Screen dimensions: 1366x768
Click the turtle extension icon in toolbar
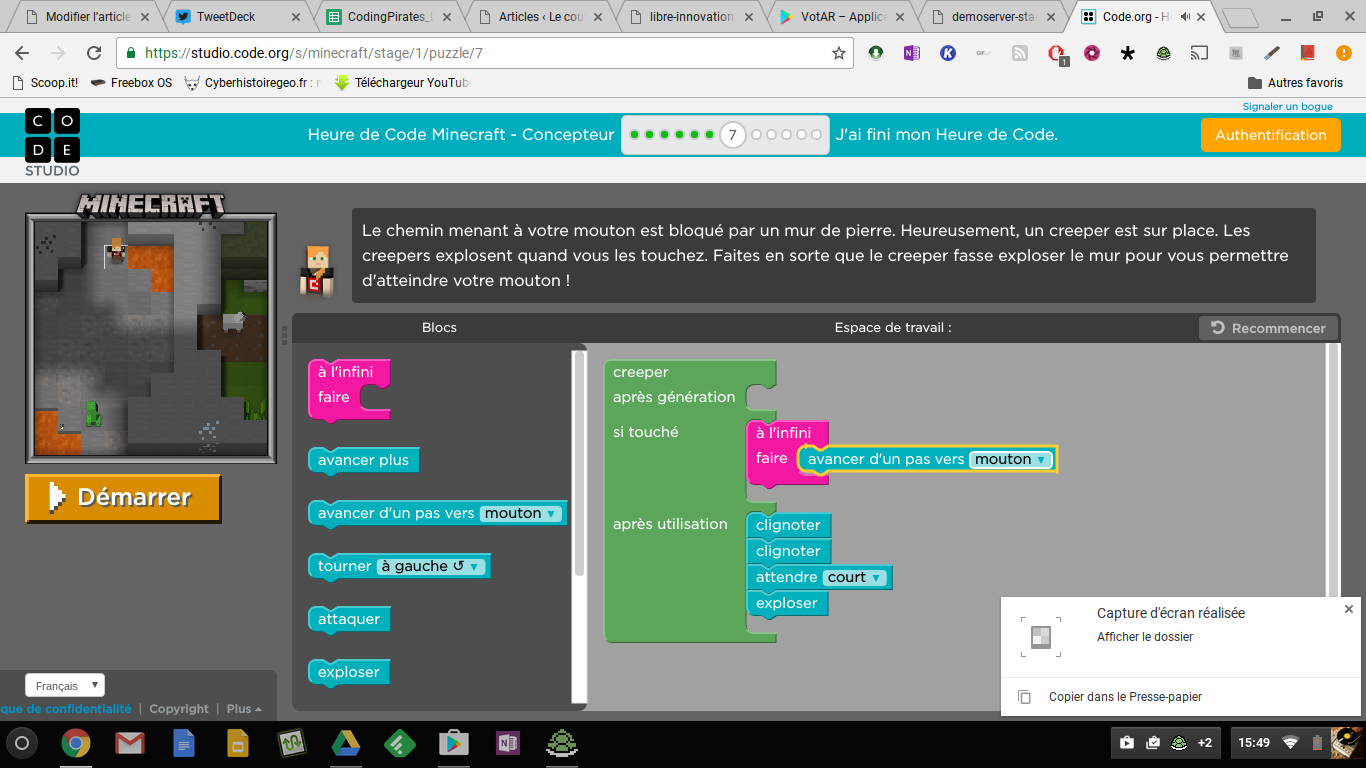[1163, 53]
